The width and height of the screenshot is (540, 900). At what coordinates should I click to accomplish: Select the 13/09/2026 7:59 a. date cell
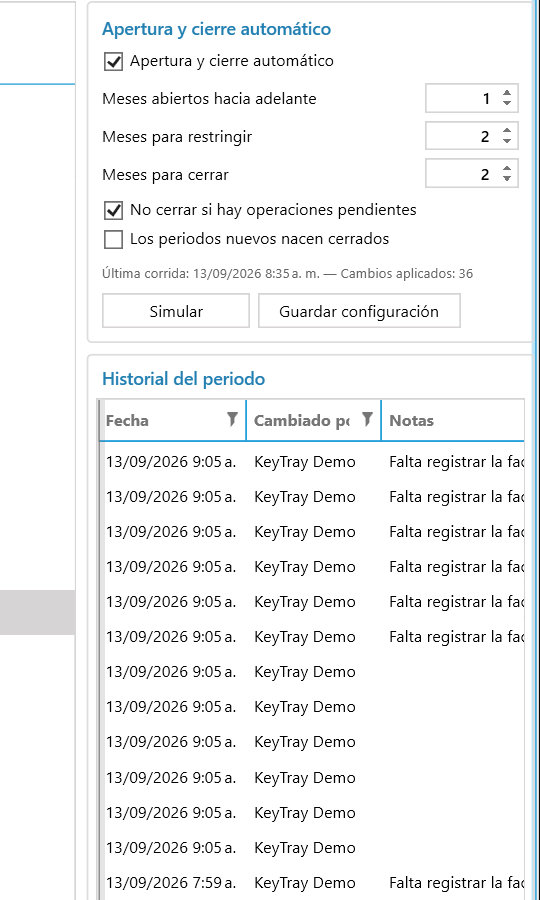pos(171,883)
